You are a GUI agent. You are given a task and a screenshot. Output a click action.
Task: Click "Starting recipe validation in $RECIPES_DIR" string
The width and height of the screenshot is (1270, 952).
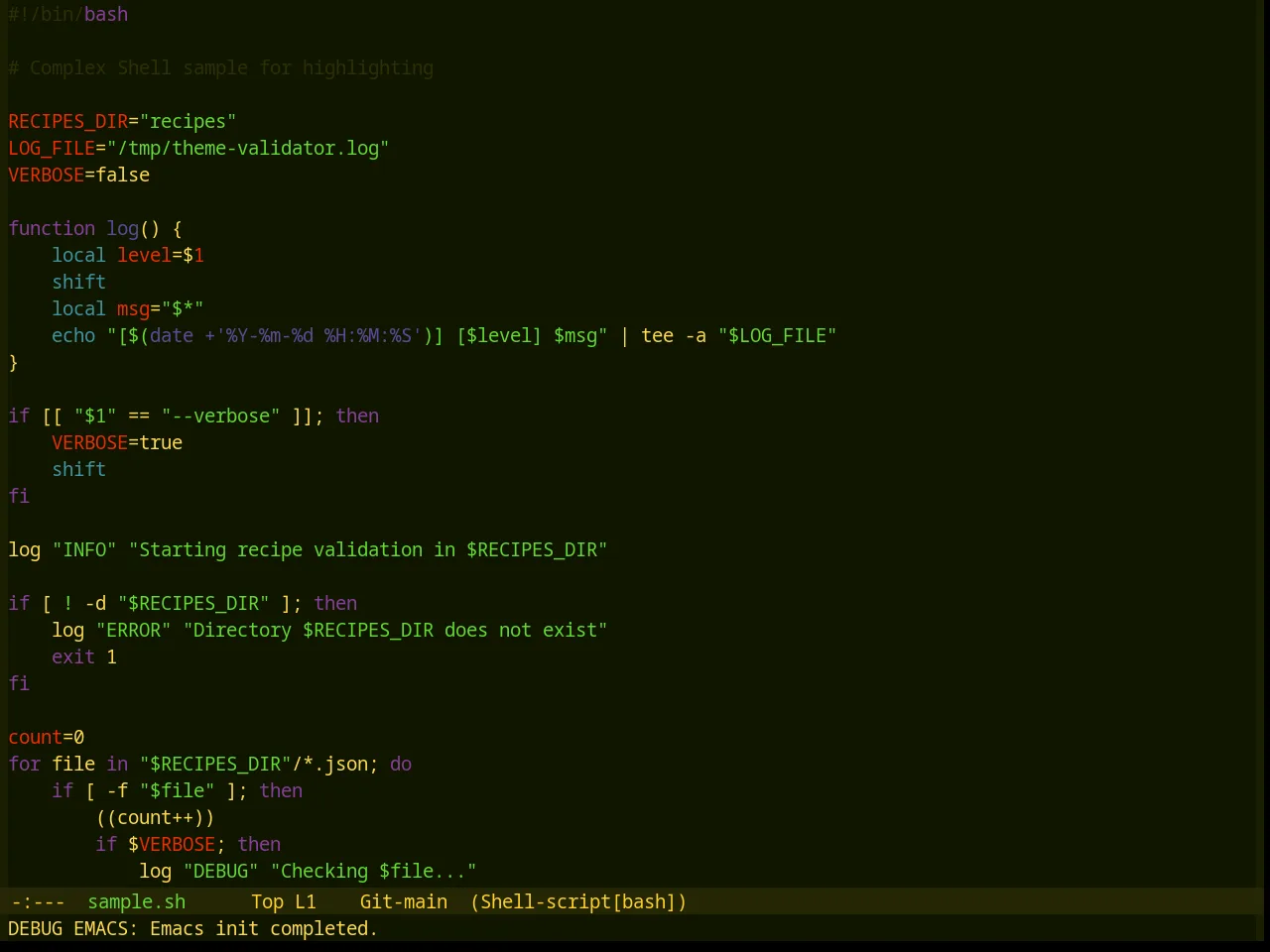(368, 549)
